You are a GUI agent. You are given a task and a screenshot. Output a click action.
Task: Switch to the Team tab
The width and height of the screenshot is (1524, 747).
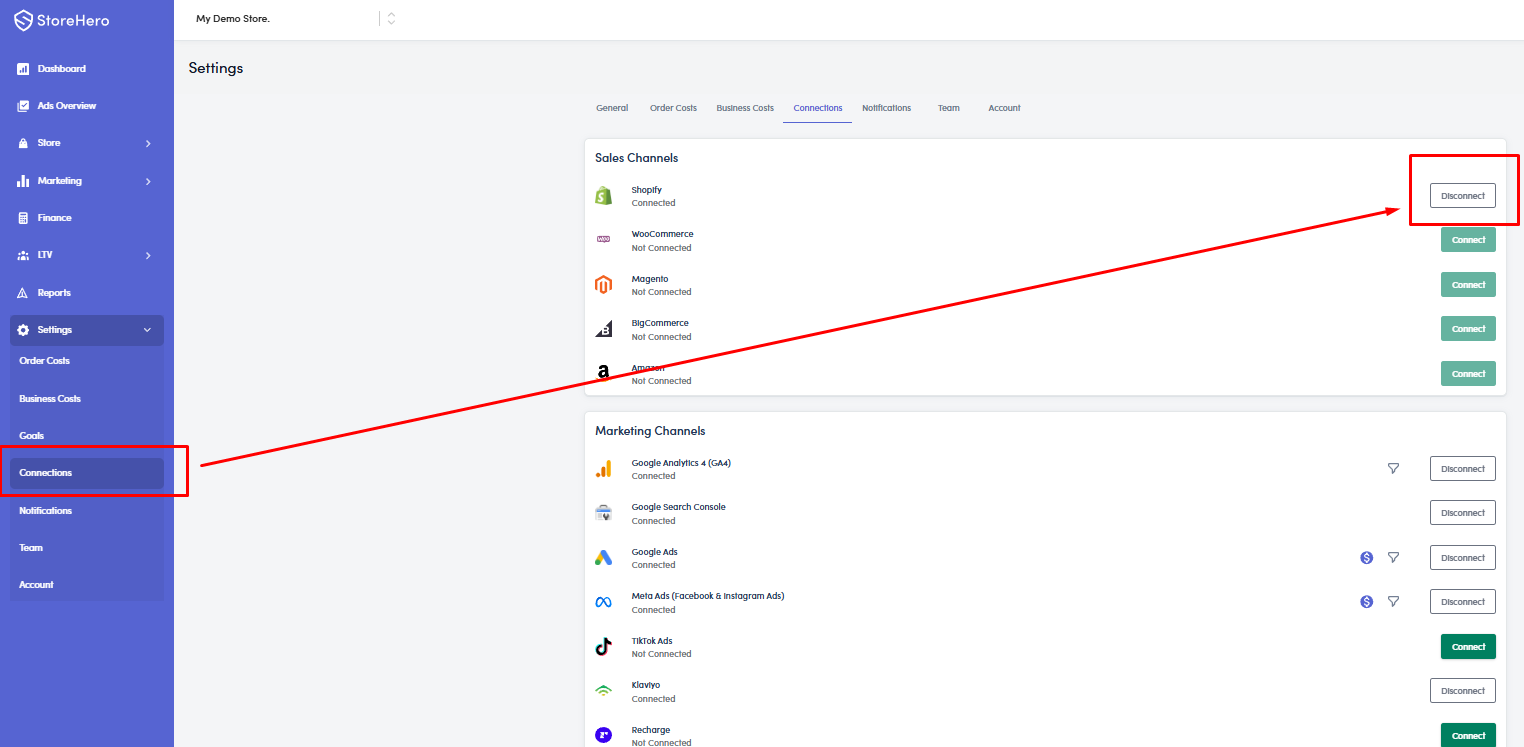(949, 108)
